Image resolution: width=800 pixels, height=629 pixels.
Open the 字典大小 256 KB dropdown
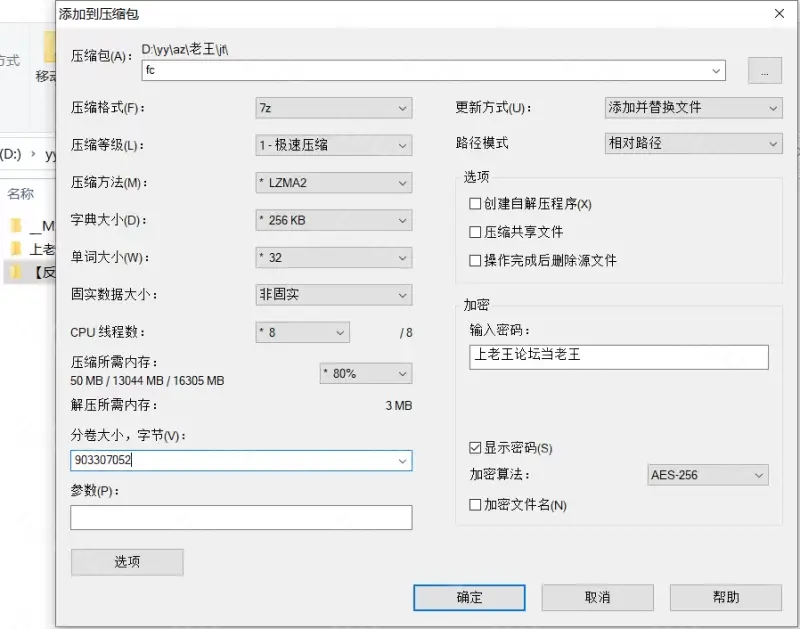click(x=334, y=220)
